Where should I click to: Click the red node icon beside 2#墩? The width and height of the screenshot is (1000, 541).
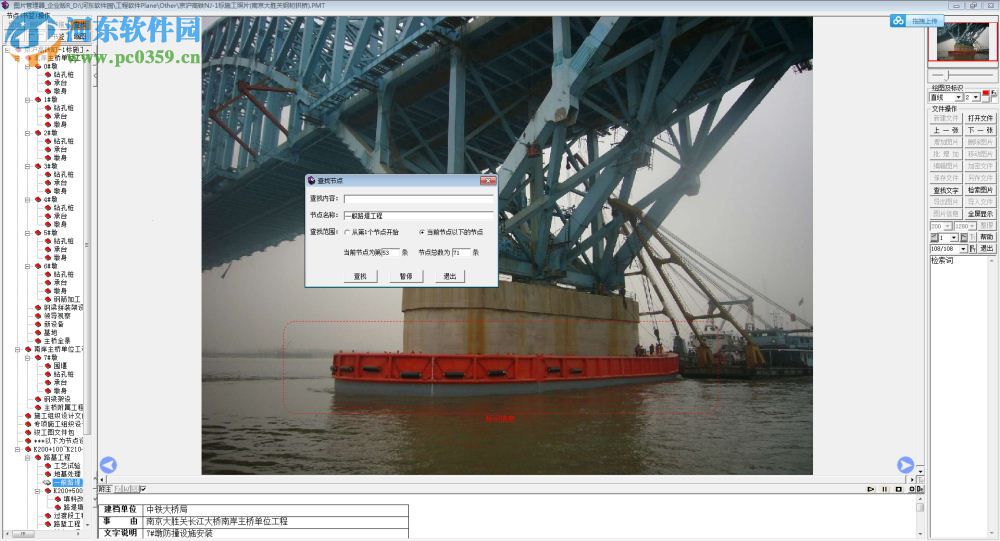[x=38, y=133]
